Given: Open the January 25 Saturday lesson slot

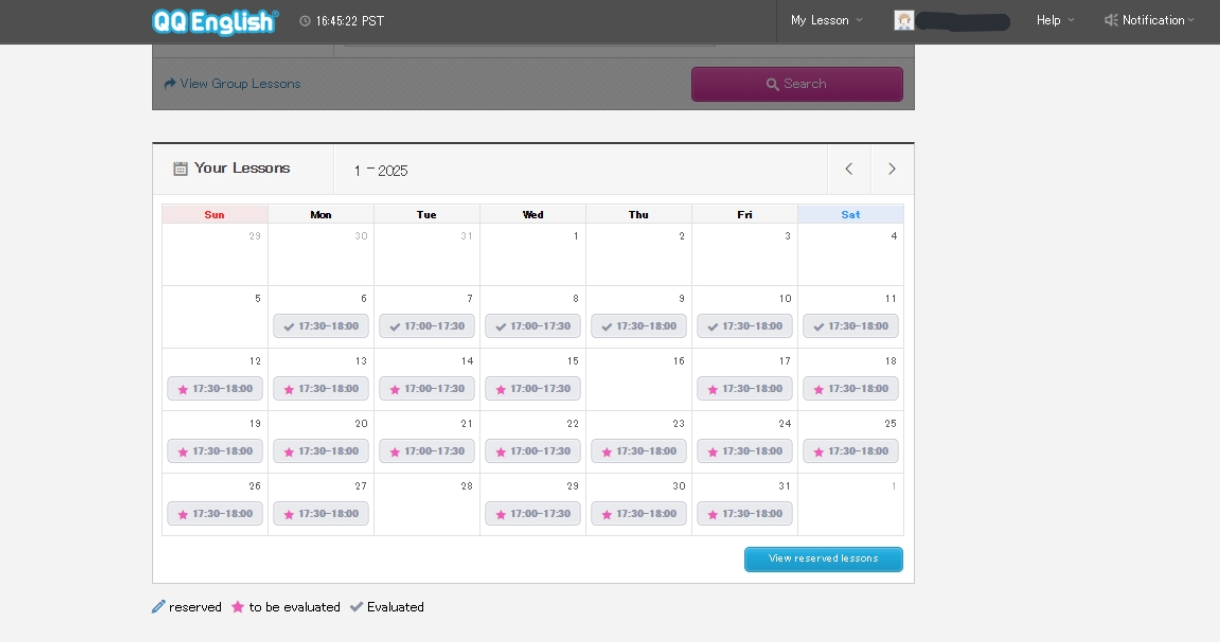Looking at the screenshot, I should tap(851, 452).
